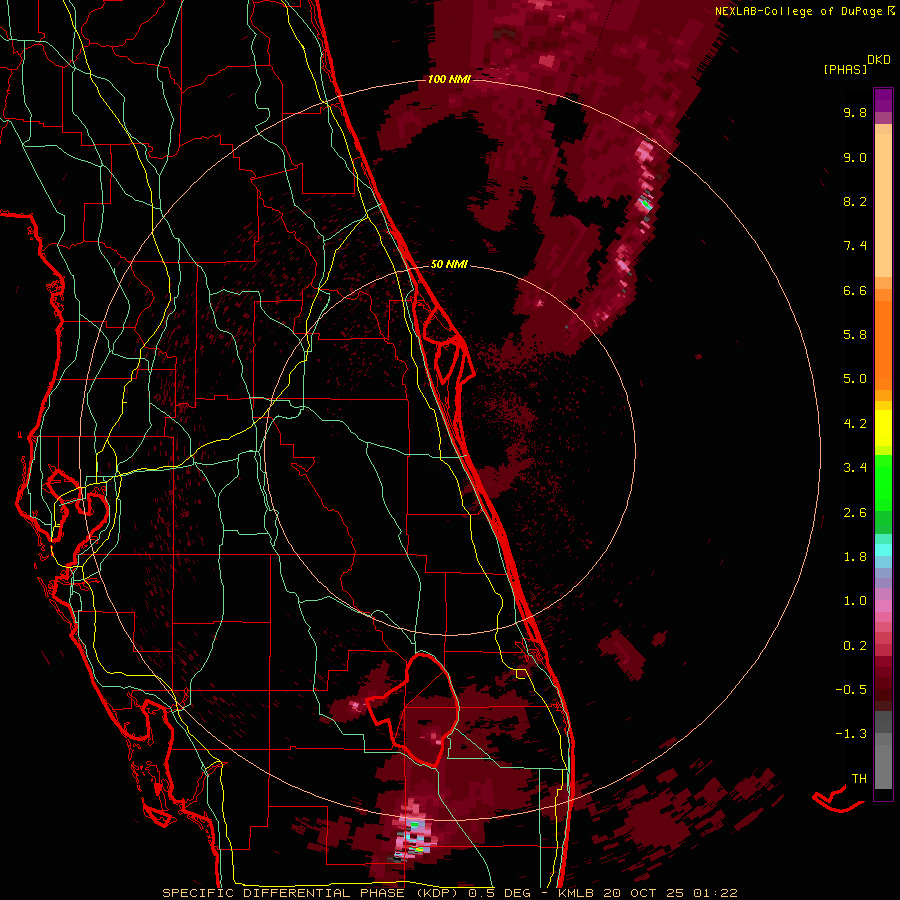Image resolution: width=900 pixels, height=900 pixels.
Task: Click the [PHAS] units label
Action: [845, 69]
